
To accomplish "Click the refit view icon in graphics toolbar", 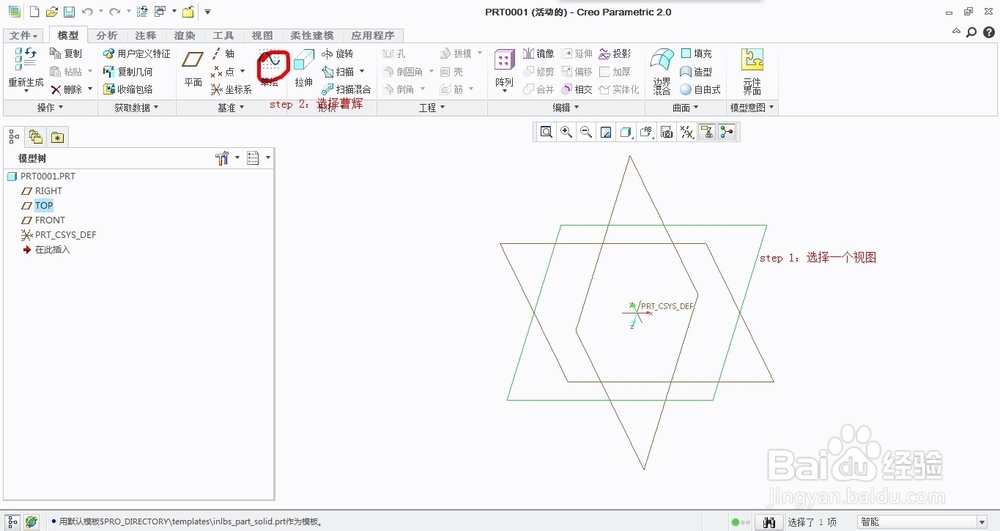I will coord(546,132).
